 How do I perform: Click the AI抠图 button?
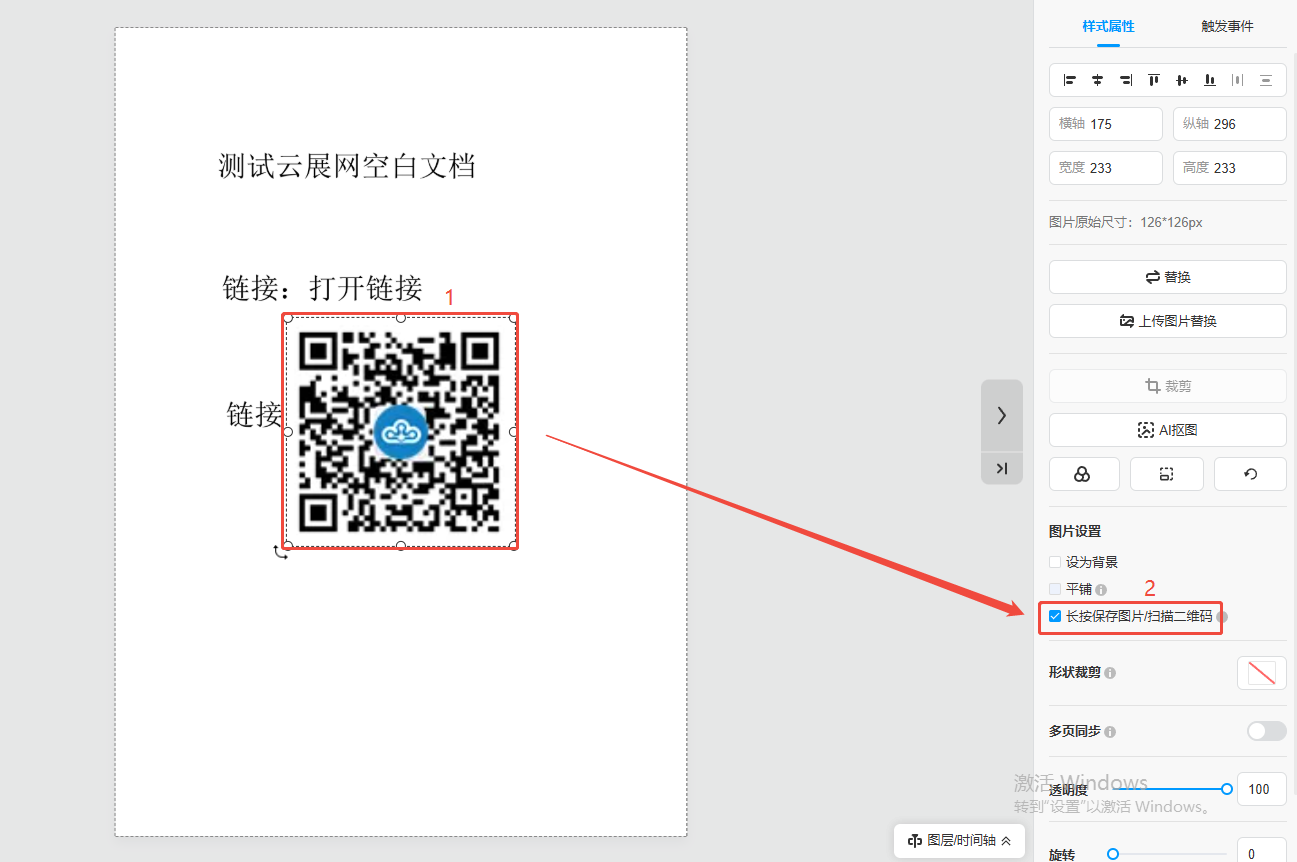(1167, 430)
